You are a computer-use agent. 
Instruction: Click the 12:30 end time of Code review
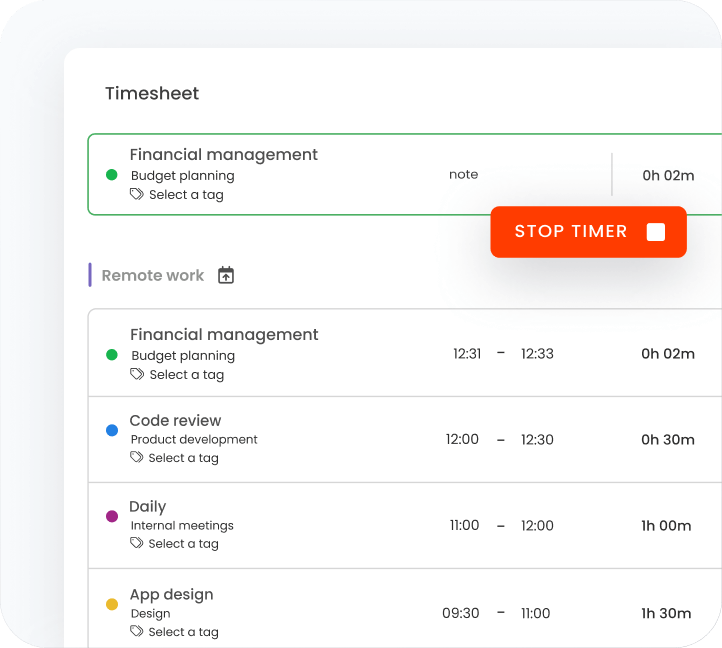537,440
